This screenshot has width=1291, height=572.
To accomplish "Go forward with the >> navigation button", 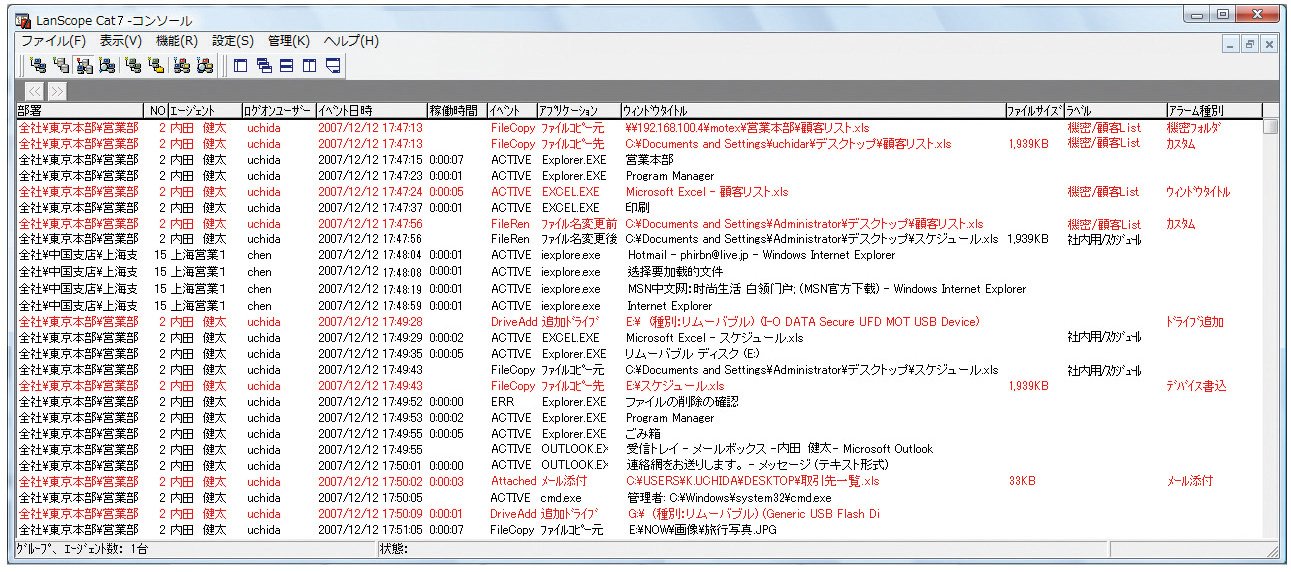I will coord(57,91).
